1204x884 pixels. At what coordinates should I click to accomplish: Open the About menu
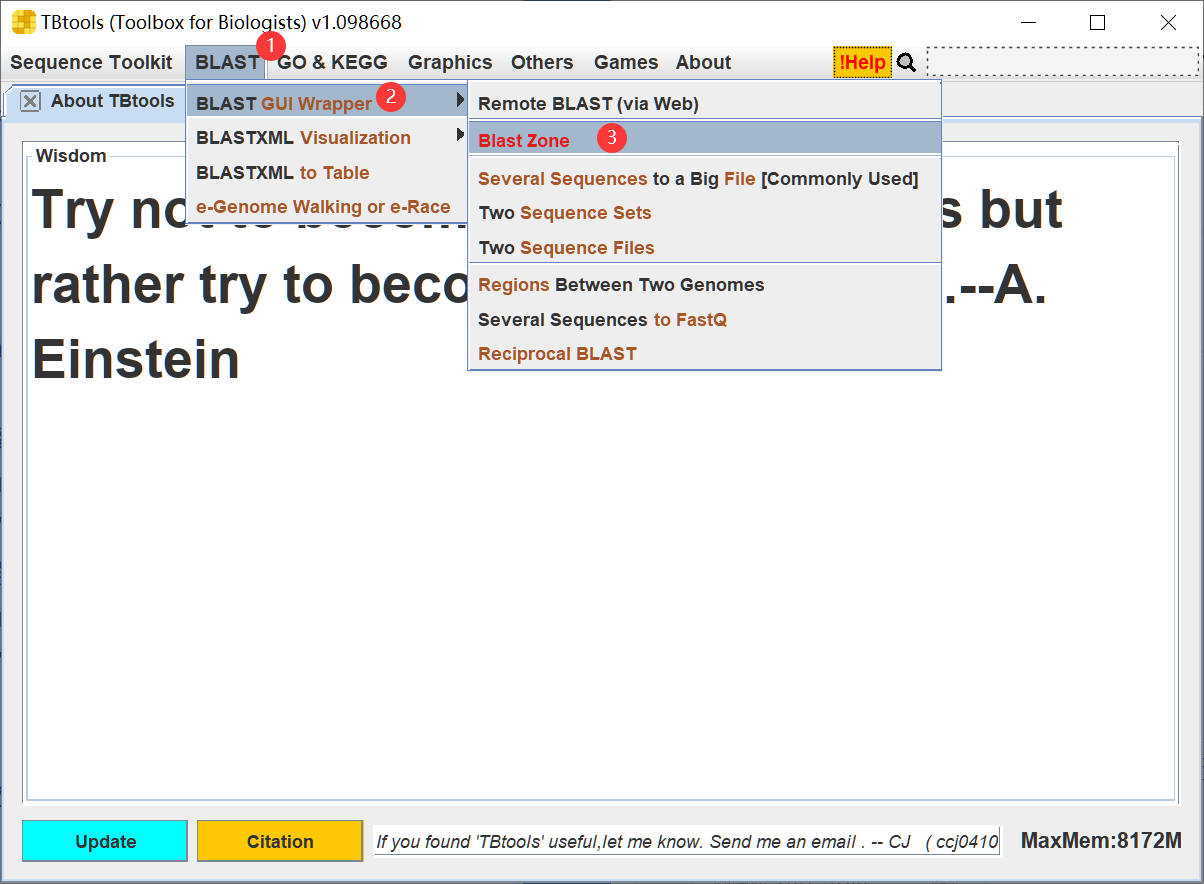click(703, 62)
